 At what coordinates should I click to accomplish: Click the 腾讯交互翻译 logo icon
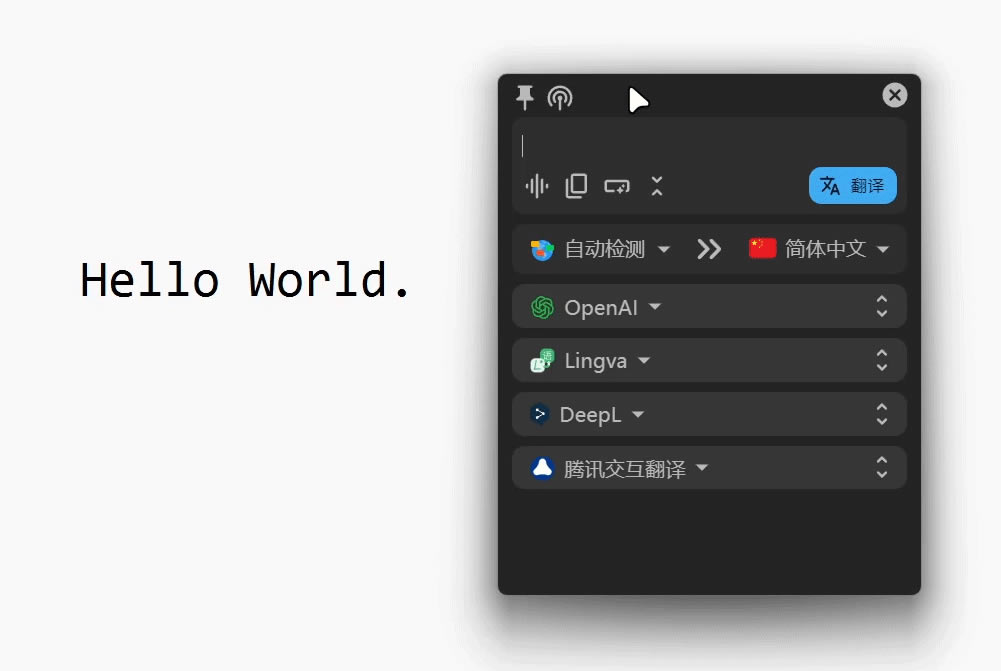[x=542, y=468]
